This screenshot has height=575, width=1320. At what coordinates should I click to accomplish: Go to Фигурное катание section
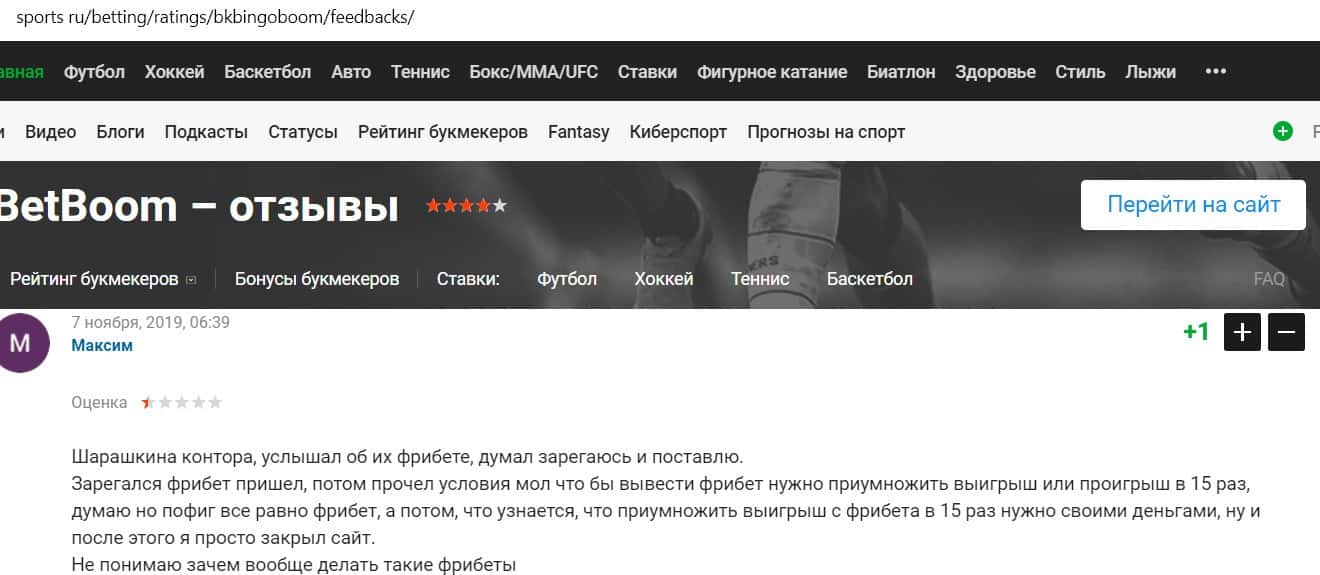tap(772, 72)
